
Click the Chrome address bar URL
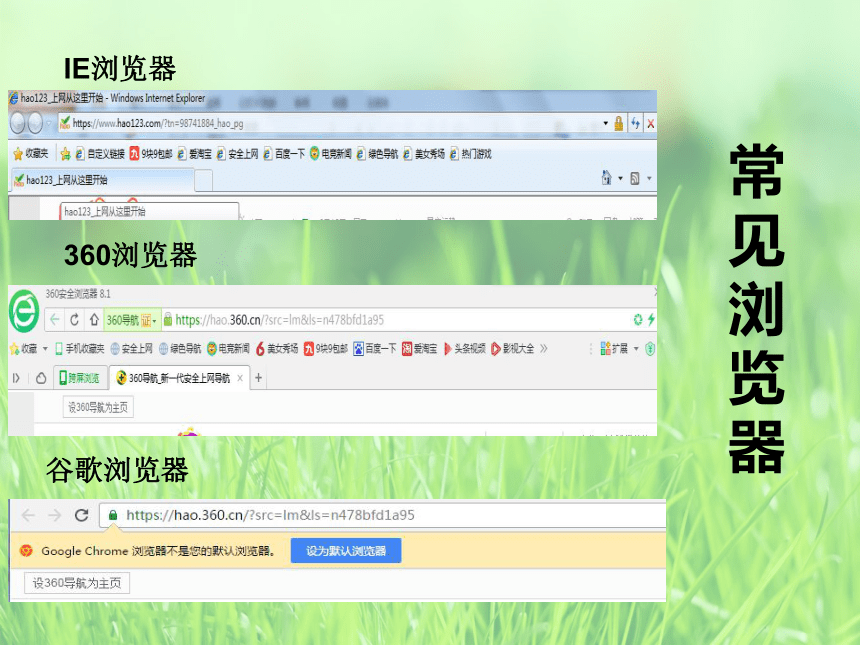(x=270, y=515)
